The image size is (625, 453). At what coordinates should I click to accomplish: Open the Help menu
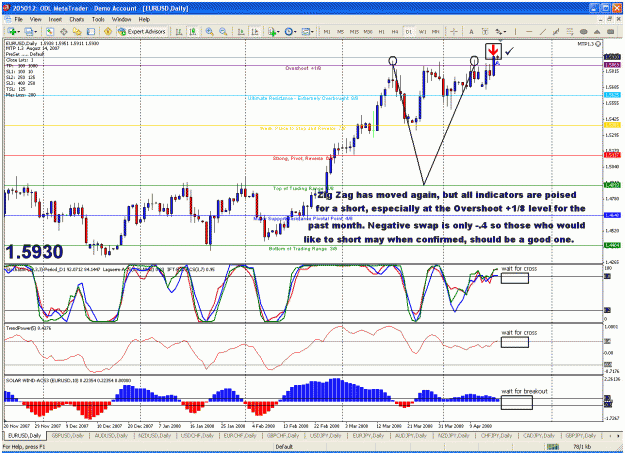(144, 19)
